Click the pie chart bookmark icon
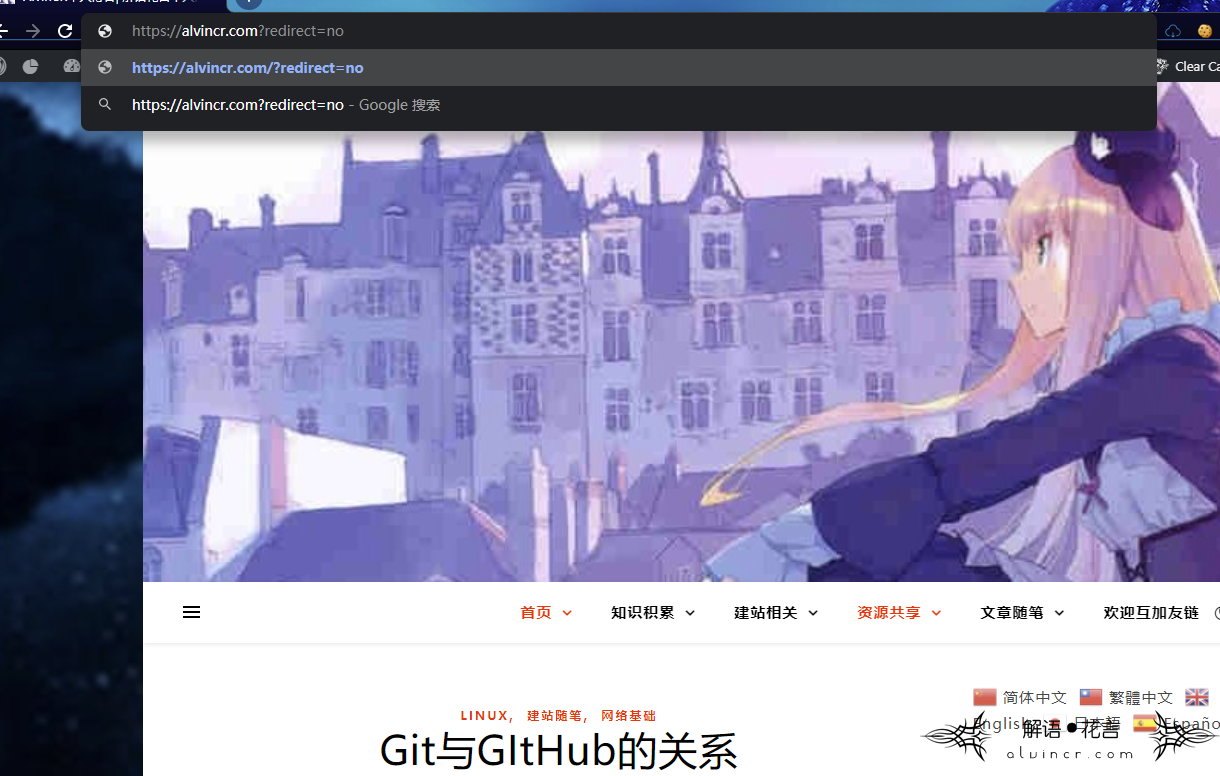 tap(31, 66)
